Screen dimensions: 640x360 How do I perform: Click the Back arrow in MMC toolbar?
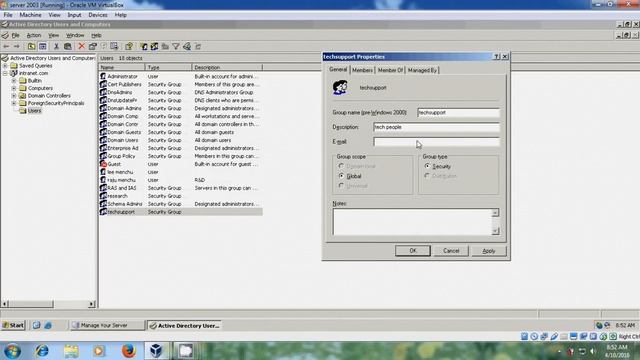(x=6, y=47)
